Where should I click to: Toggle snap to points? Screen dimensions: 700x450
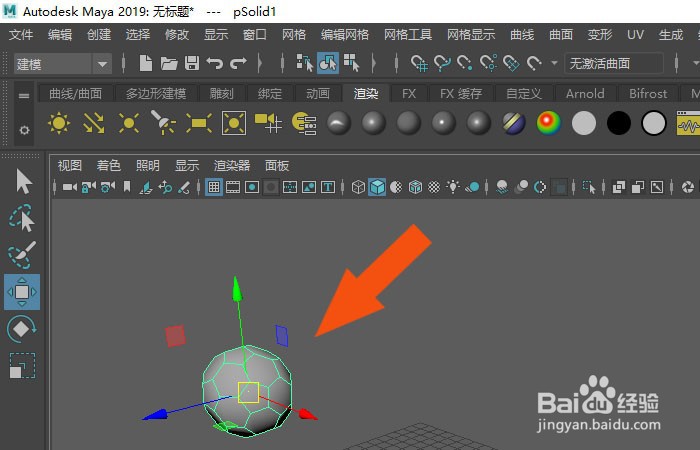(465, 63)
